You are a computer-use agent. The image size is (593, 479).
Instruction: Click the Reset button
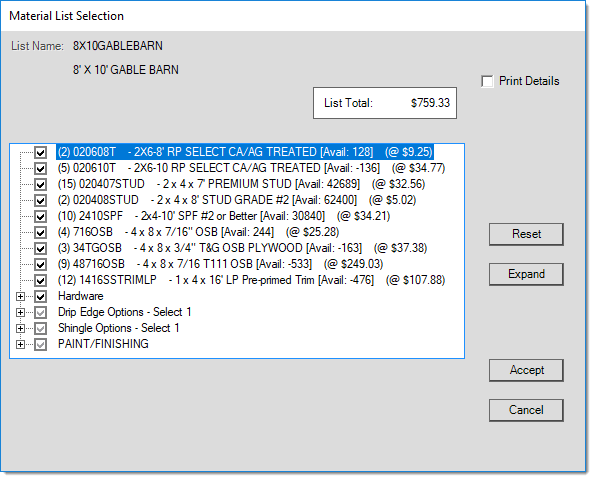(x=526, y=234)
